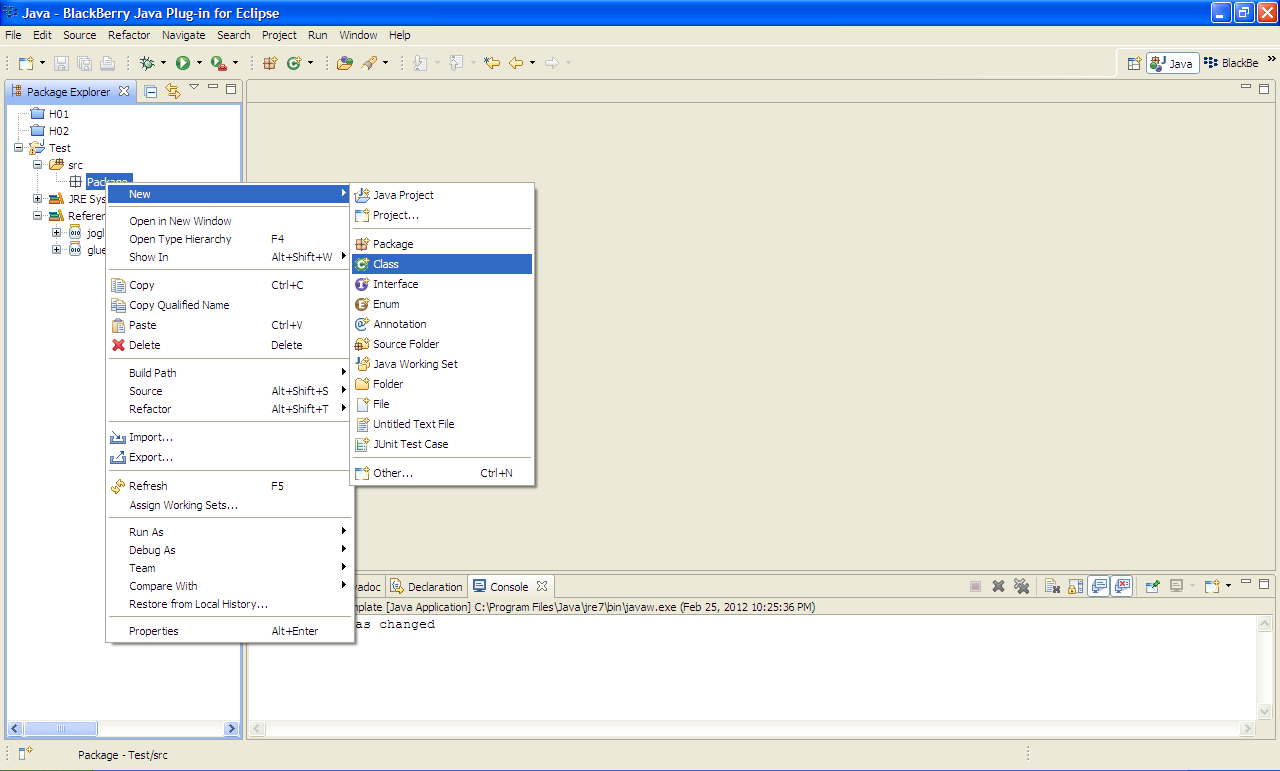Screen dimensions: 1280x771
Task: Click the Run External Tools icon
Action: coord(218,63)
